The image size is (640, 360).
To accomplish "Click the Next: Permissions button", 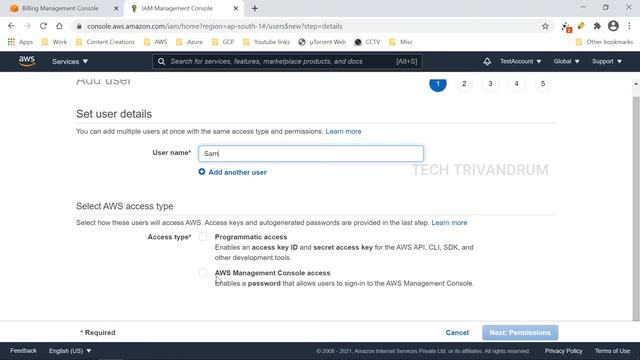I will pyautogui.click(x=520, y=333).
